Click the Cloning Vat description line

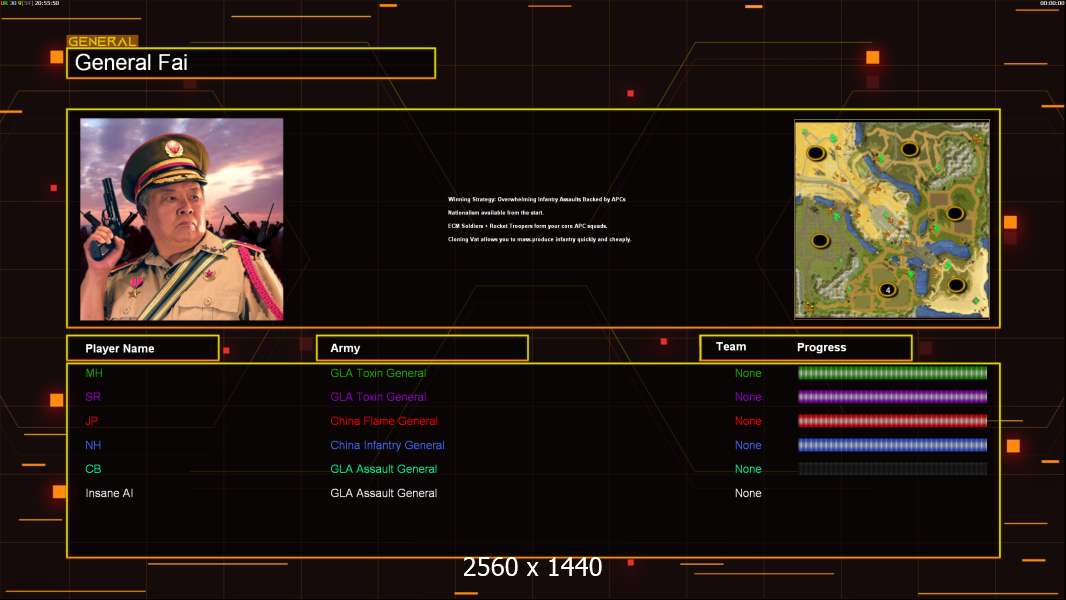pos(539,239)
